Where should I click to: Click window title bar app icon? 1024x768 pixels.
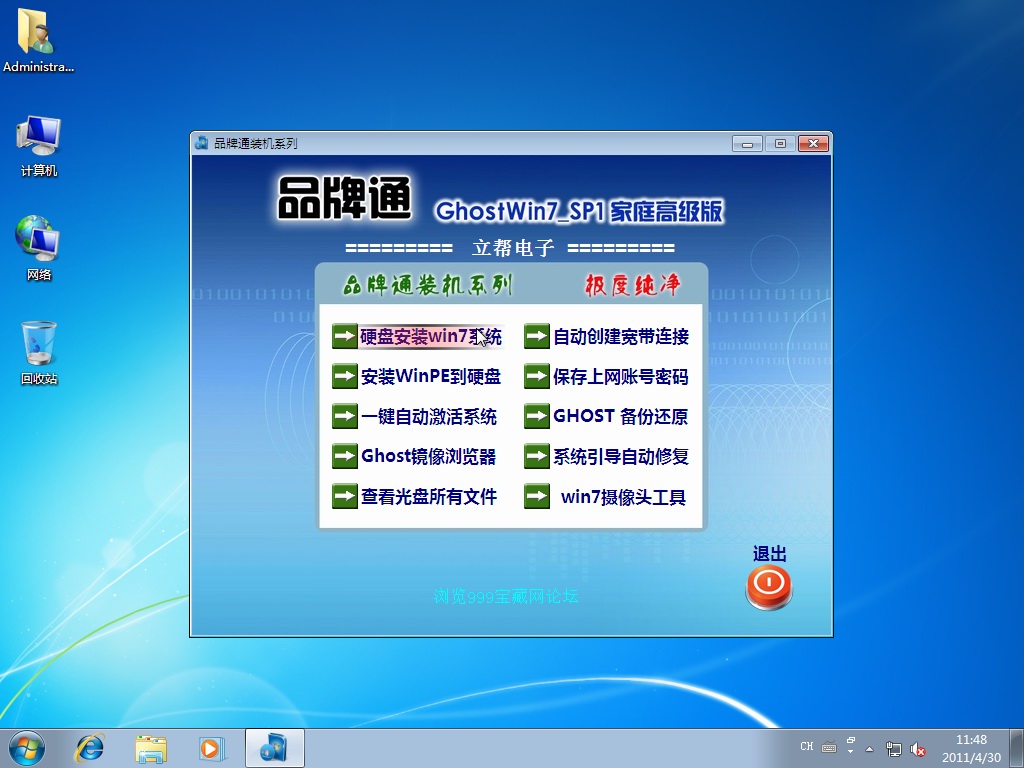(202, 143)
